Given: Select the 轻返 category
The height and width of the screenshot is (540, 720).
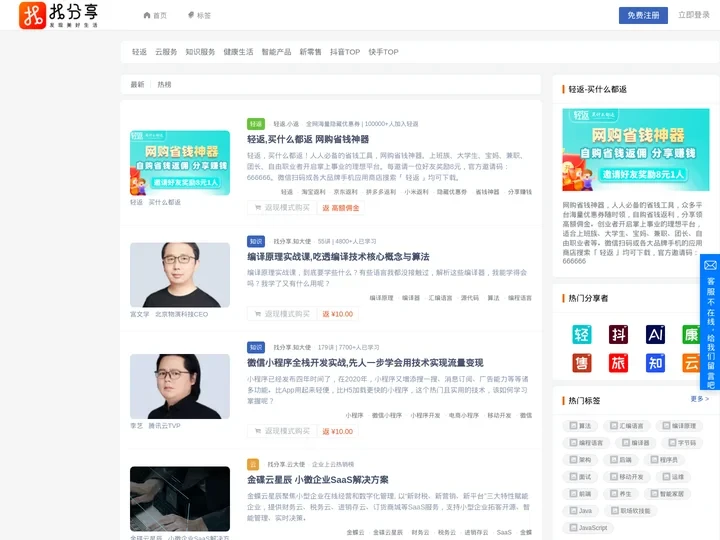Looking at the screenshot, I should pyautogui.click(x=139, y=52).
